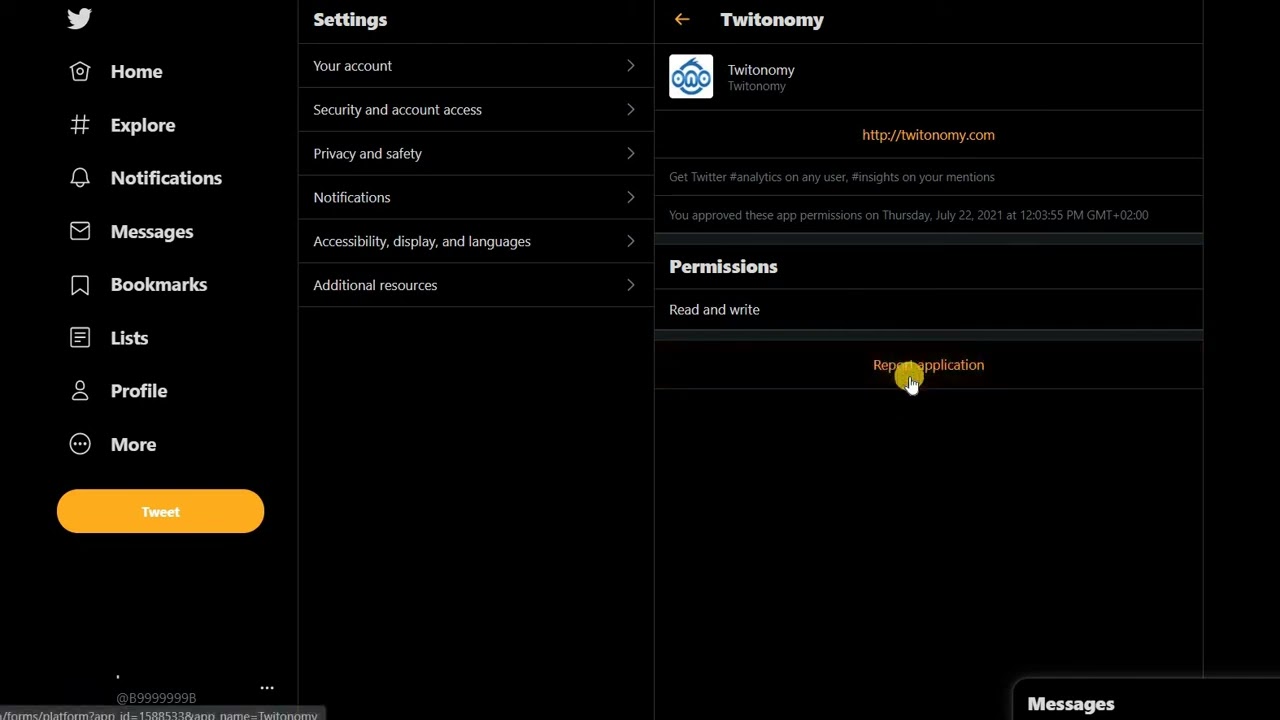Screen dimensions: 1280x720
Task: Click the More circle-dots icon
Action: pyautogui.click(x=80, y=444)
